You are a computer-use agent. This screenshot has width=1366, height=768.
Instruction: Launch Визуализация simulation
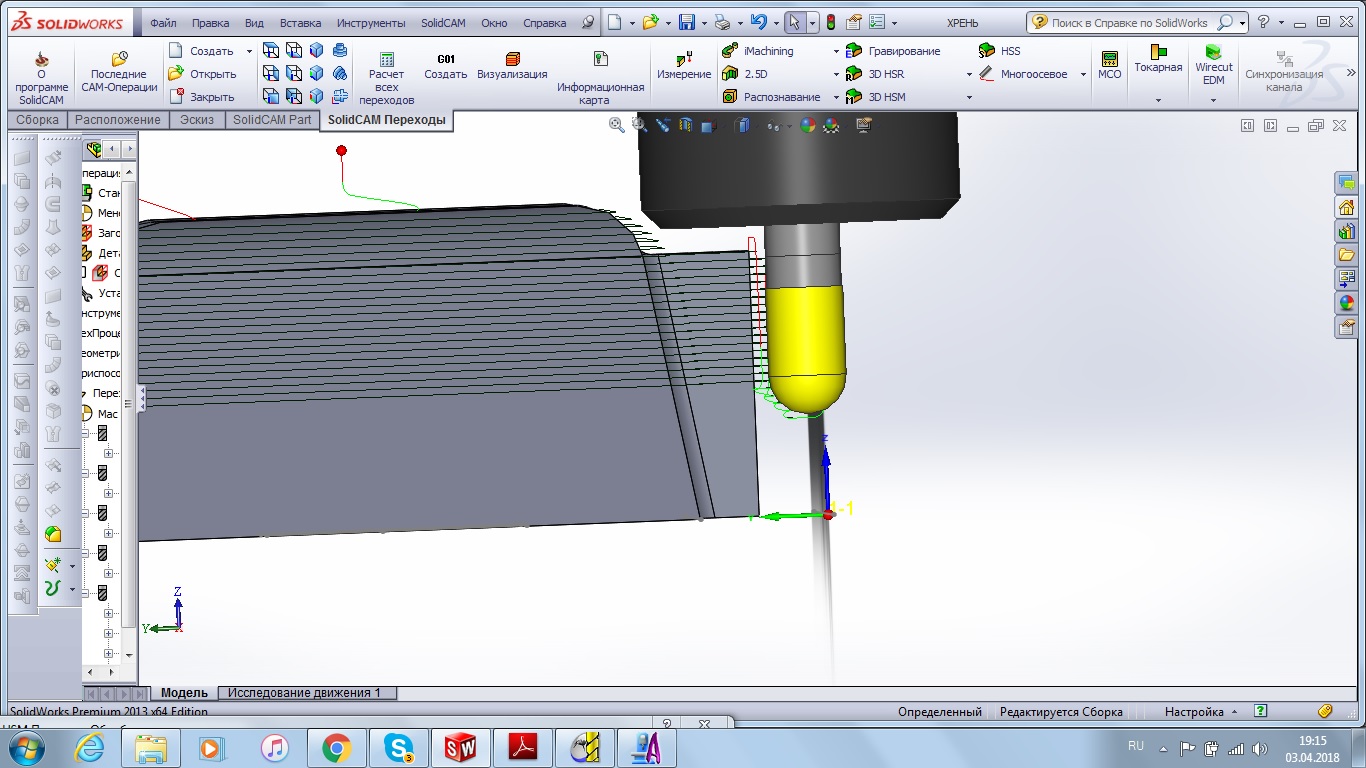pos(512,67)
